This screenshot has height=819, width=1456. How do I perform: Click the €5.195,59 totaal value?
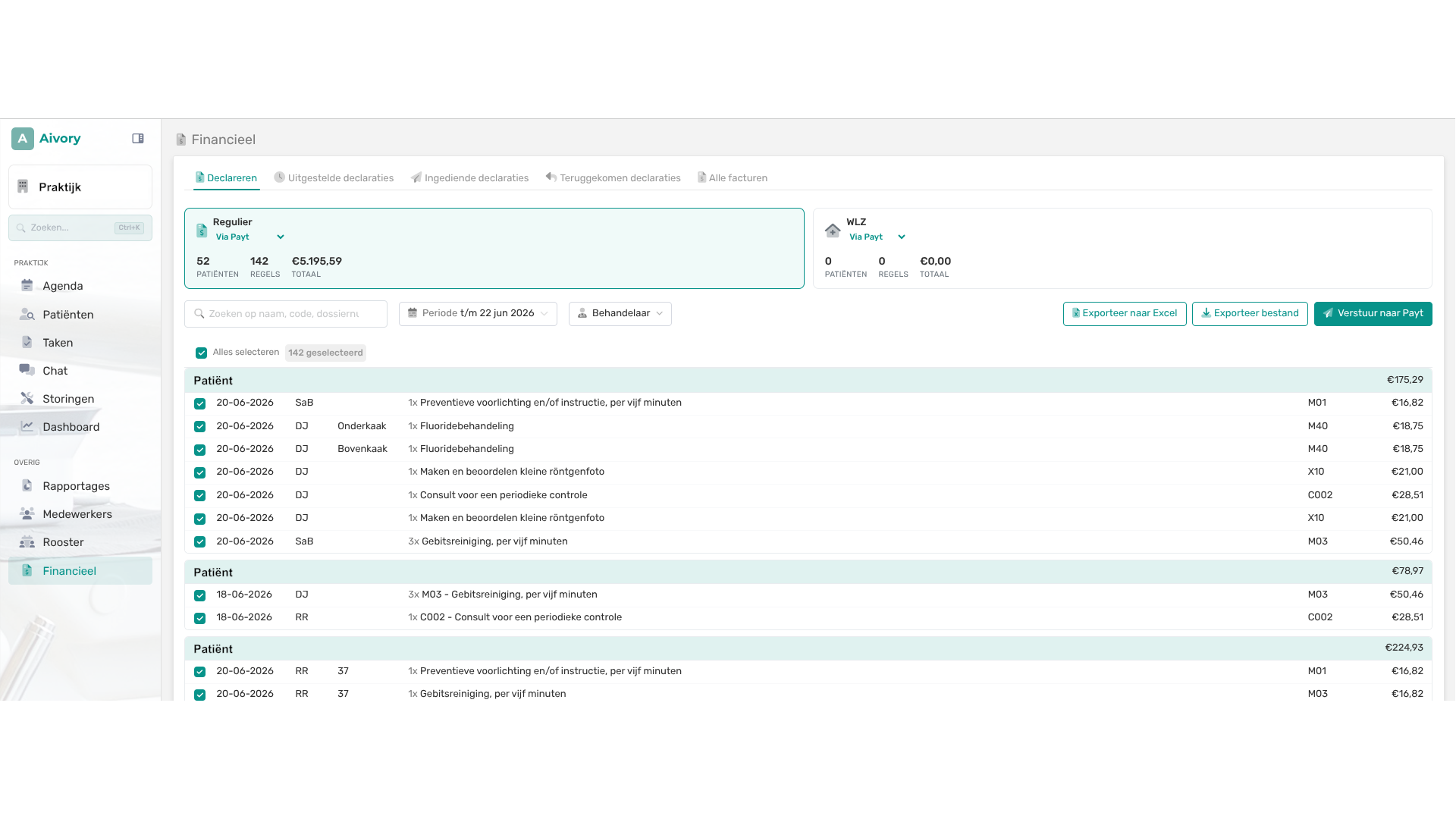point(316,261)
